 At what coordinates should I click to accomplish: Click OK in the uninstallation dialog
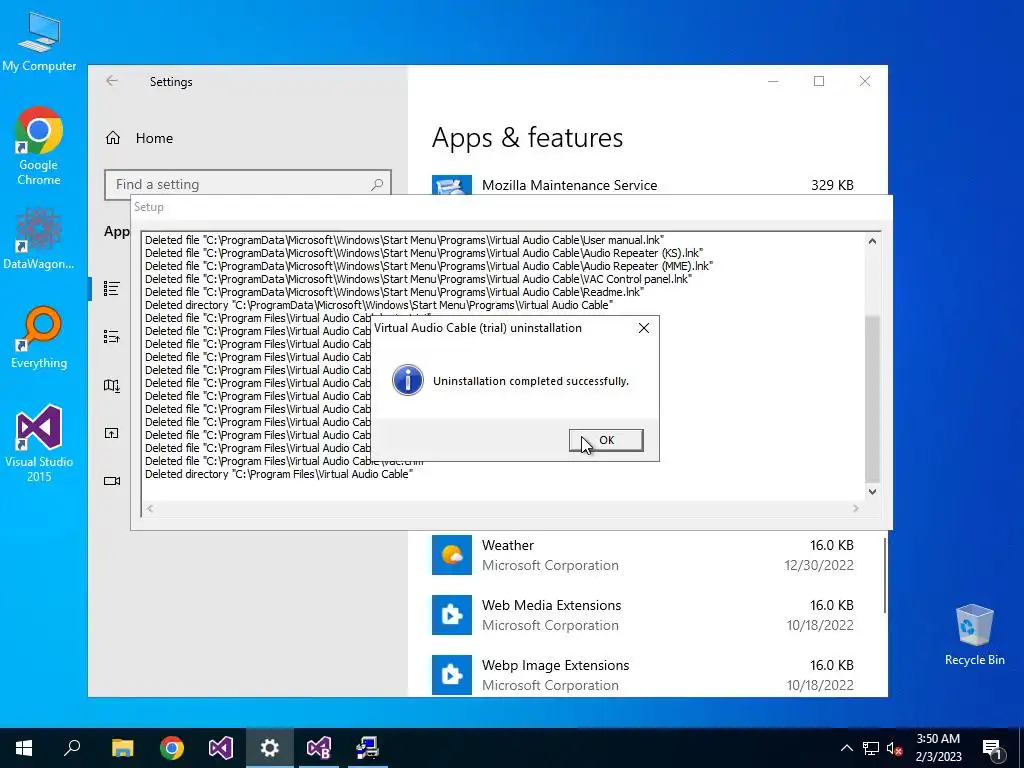tap(606, 440)
